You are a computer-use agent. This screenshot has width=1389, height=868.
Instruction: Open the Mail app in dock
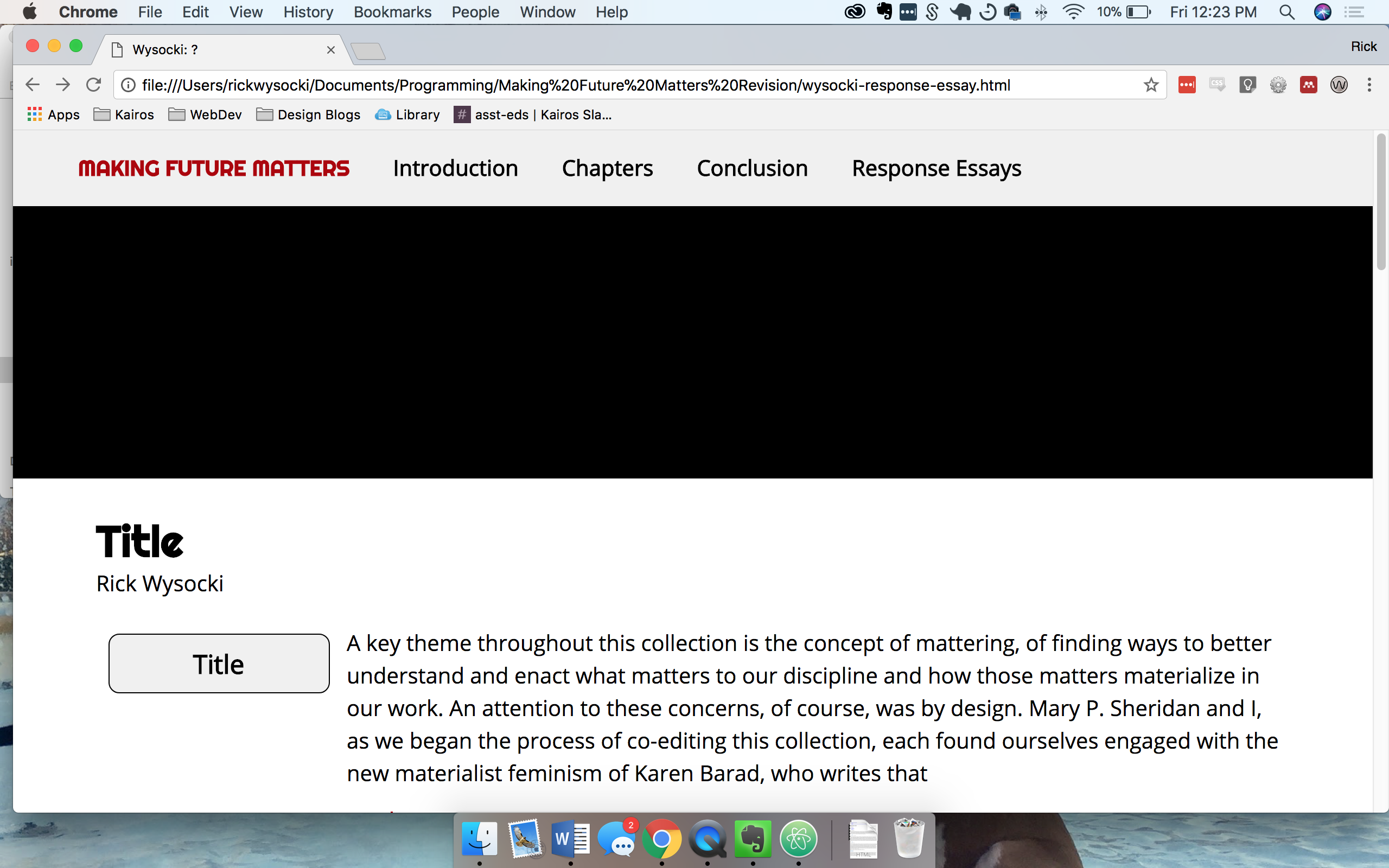[524, 838]
